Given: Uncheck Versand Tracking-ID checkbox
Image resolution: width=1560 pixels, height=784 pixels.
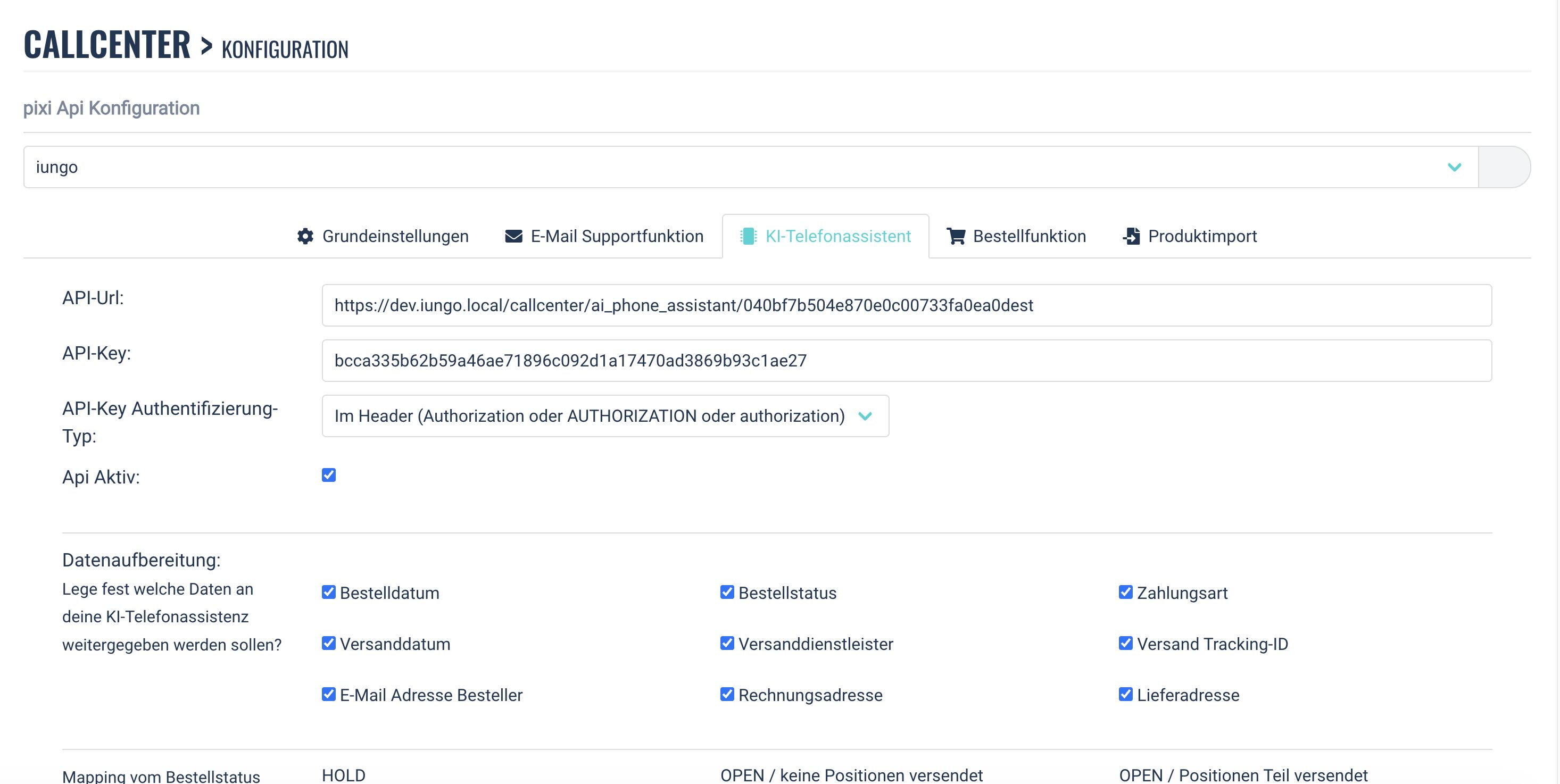Looking at the screenshot, I should click(x=1126, y=643).
